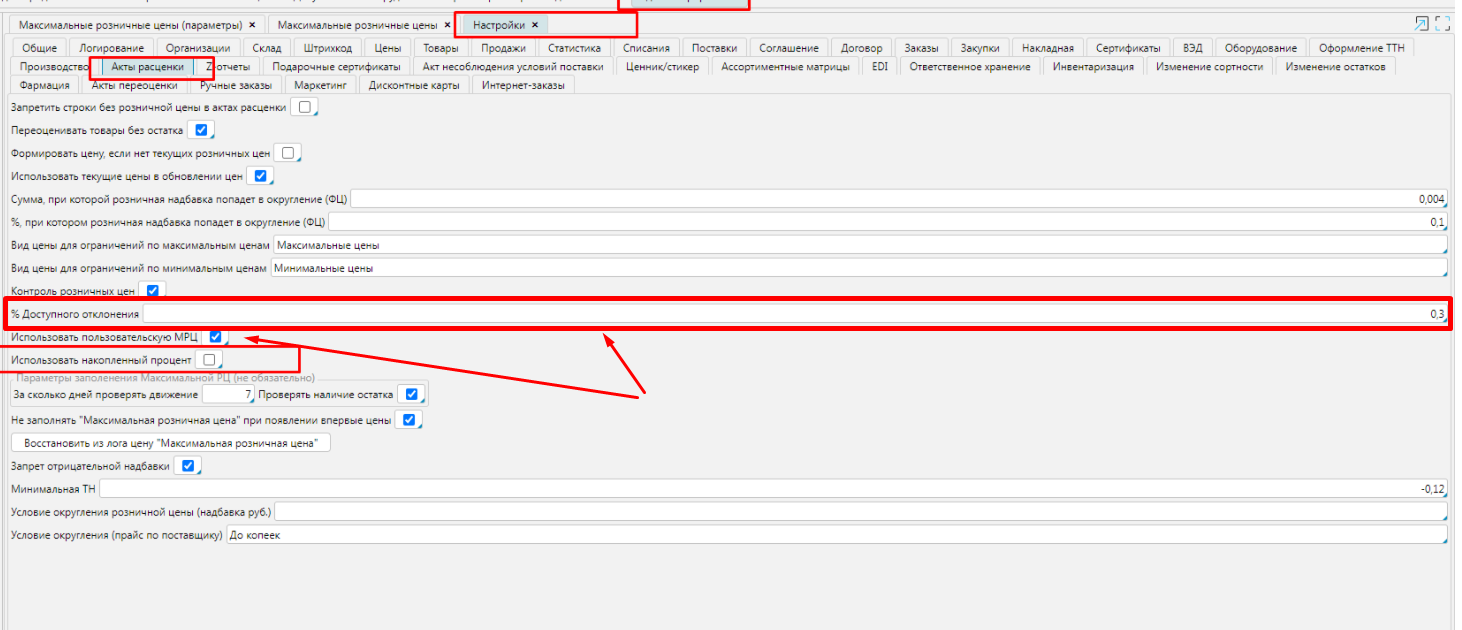
Task: Enable Запретить строки без розничной цены checkbox
Action: pyautogui.click(x=304, y=107)
